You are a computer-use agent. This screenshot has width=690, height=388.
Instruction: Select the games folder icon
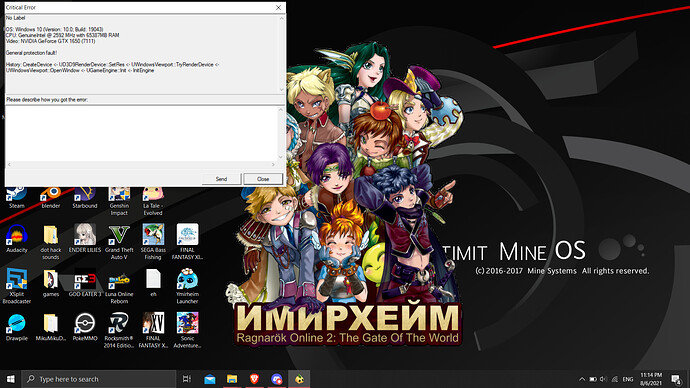pyautogui.click(x=51, y=283)
